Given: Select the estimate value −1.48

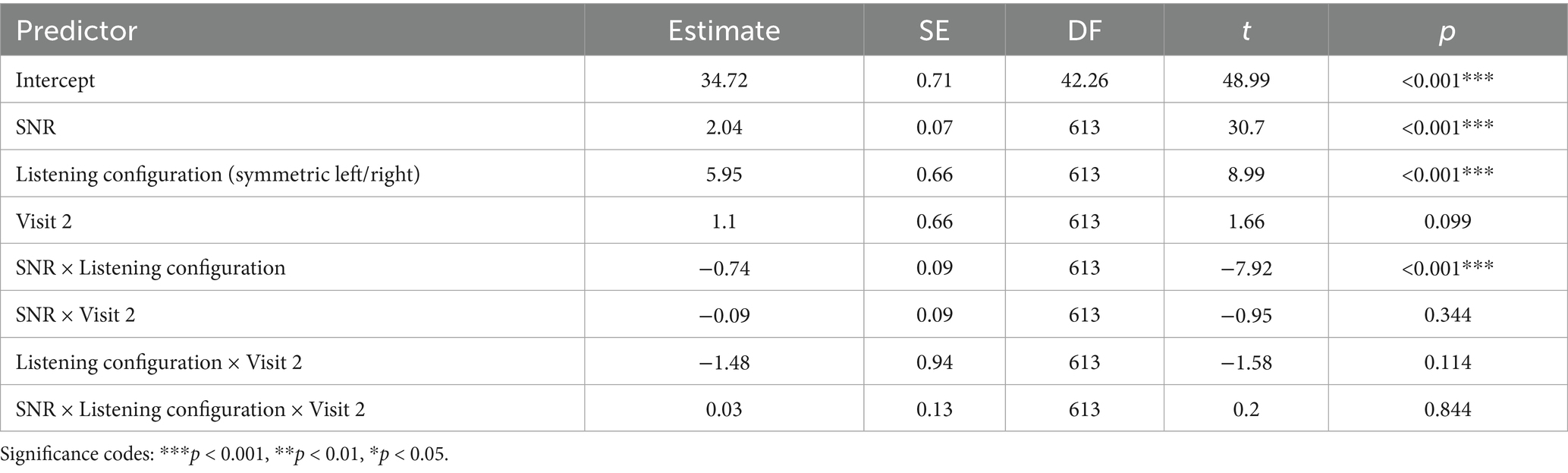Looking at the screenshot, I should click(724, 362).
